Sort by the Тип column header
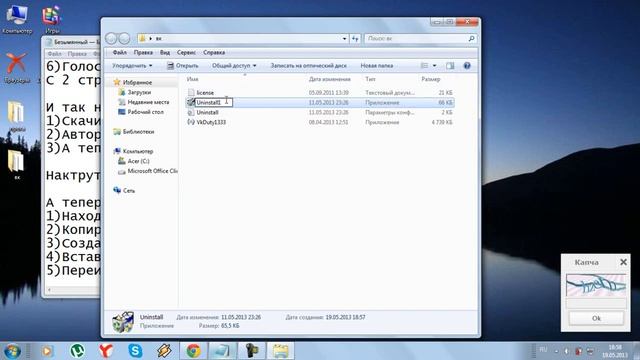The image size is (640, 360). (x=370, y=79)
